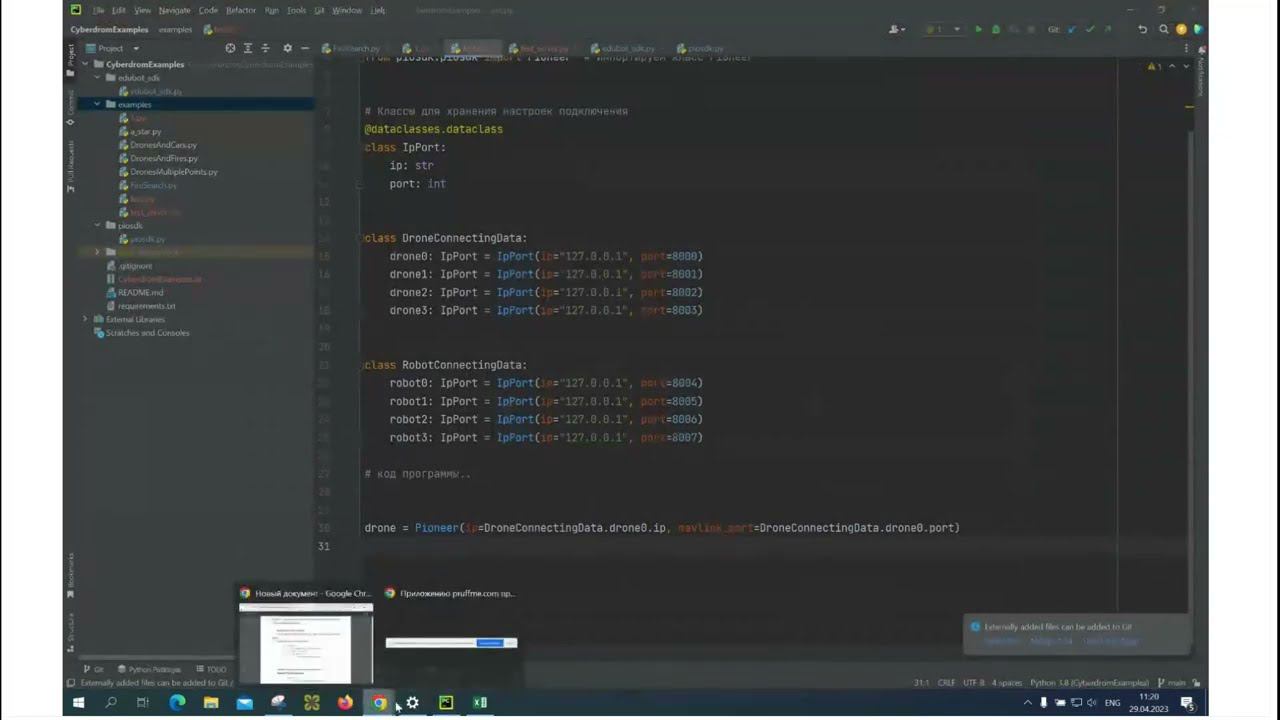Open the Refactor menu
1280x720 pixels.
click(241, 10)
